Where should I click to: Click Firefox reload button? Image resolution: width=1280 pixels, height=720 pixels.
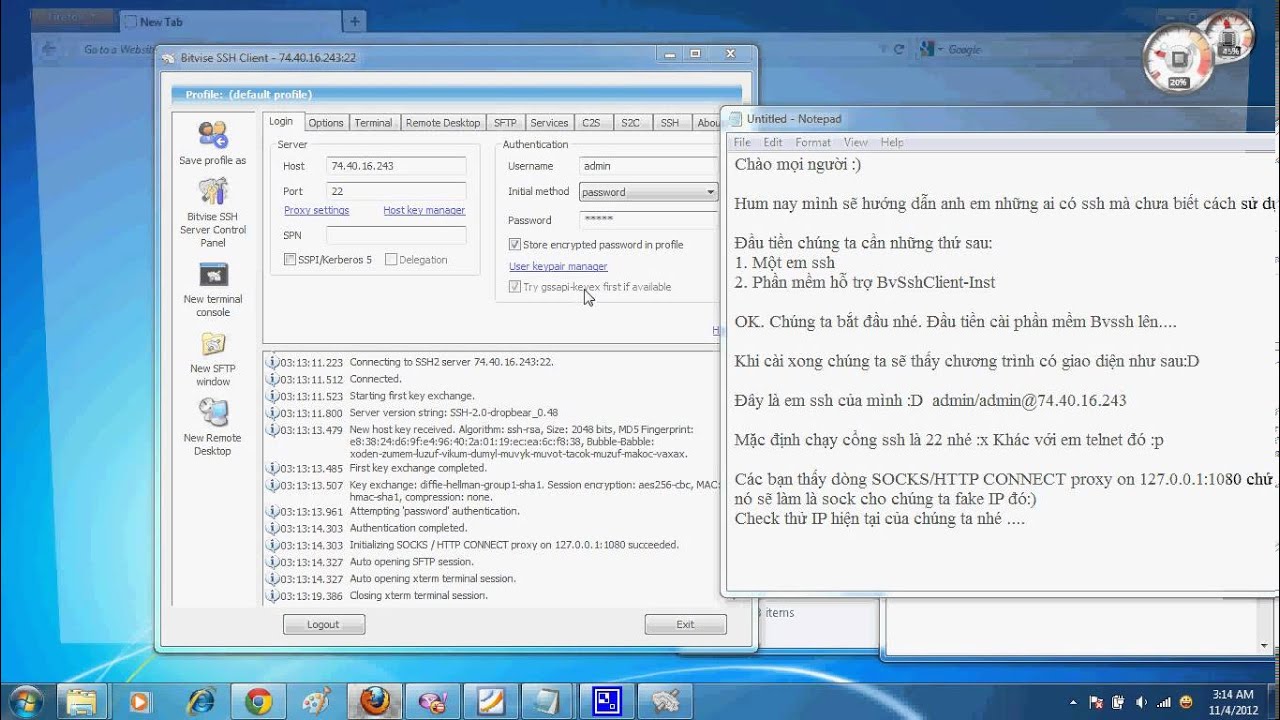click(899, 48)
